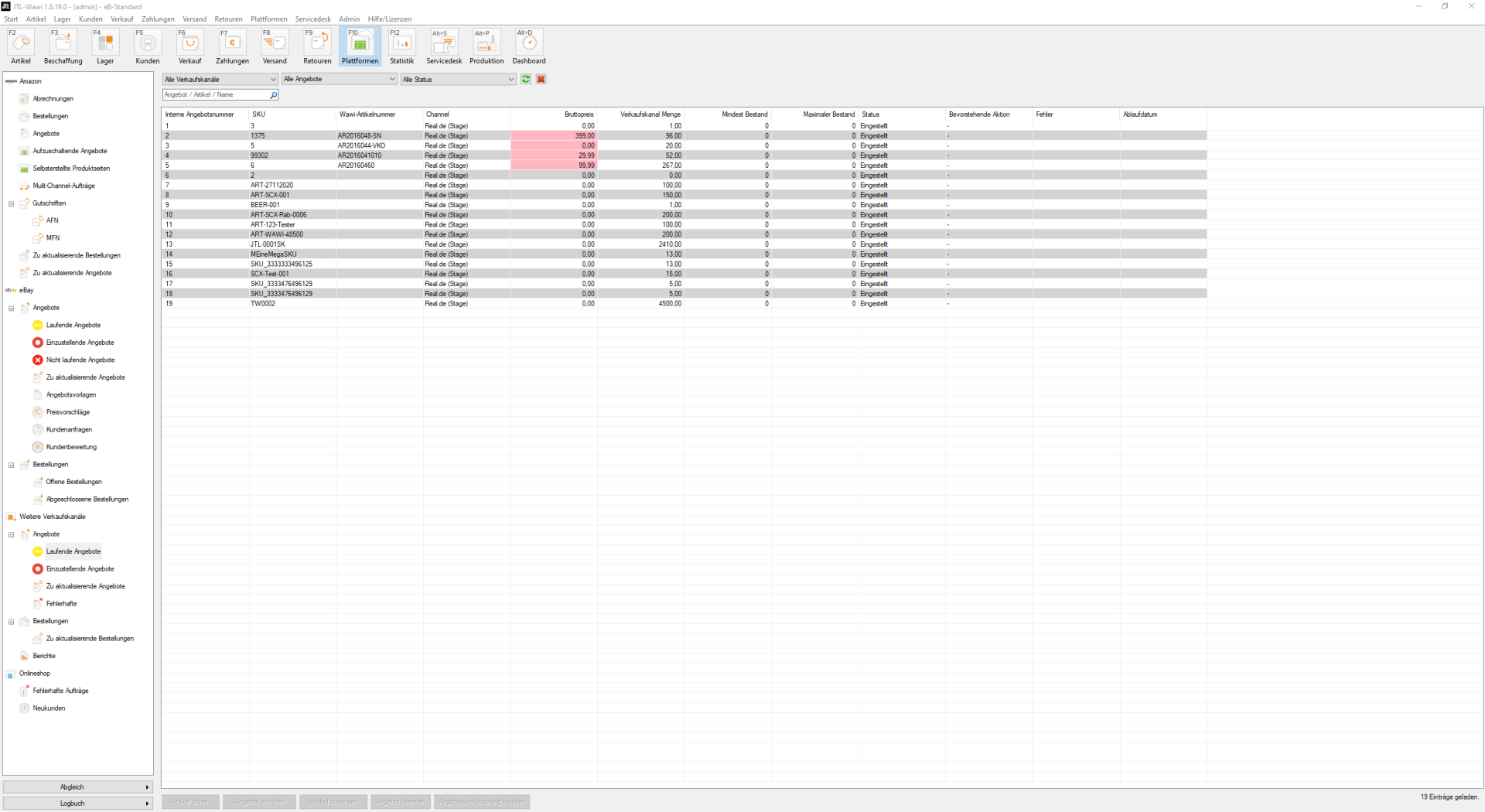Open the Alle Status dropdown

click(x=458, y=79)
